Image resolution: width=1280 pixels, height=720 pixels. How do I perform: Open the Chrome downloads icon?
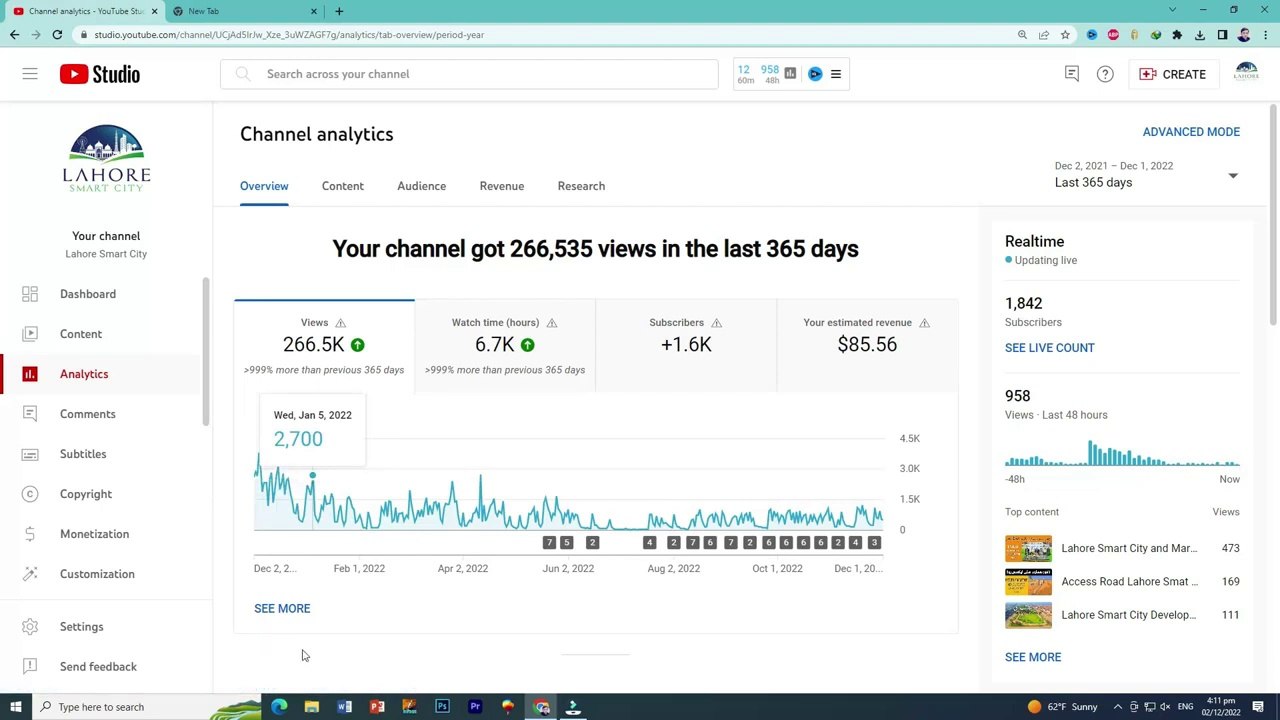coord(1200,35)
